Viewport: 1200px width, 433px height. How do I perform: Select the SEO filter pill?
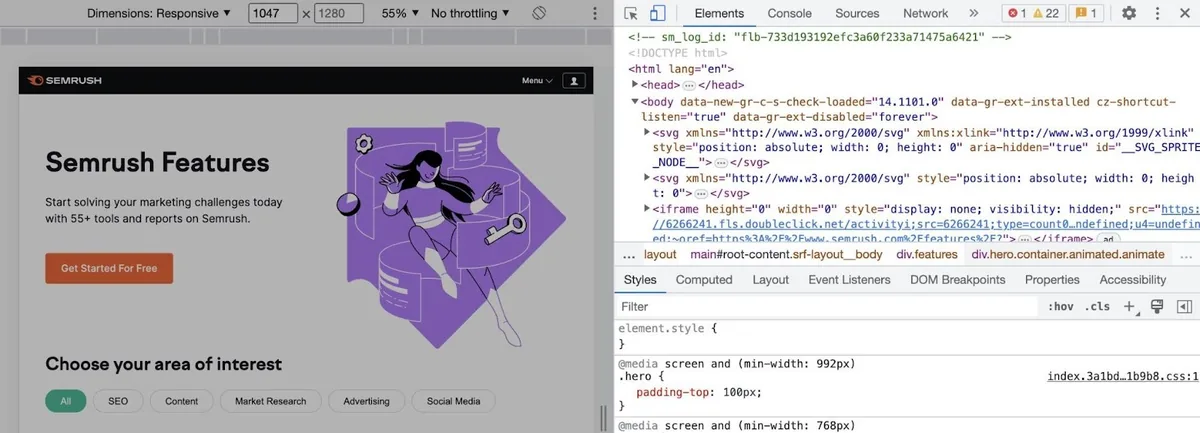pyautogui.click(x=118, y=401)
